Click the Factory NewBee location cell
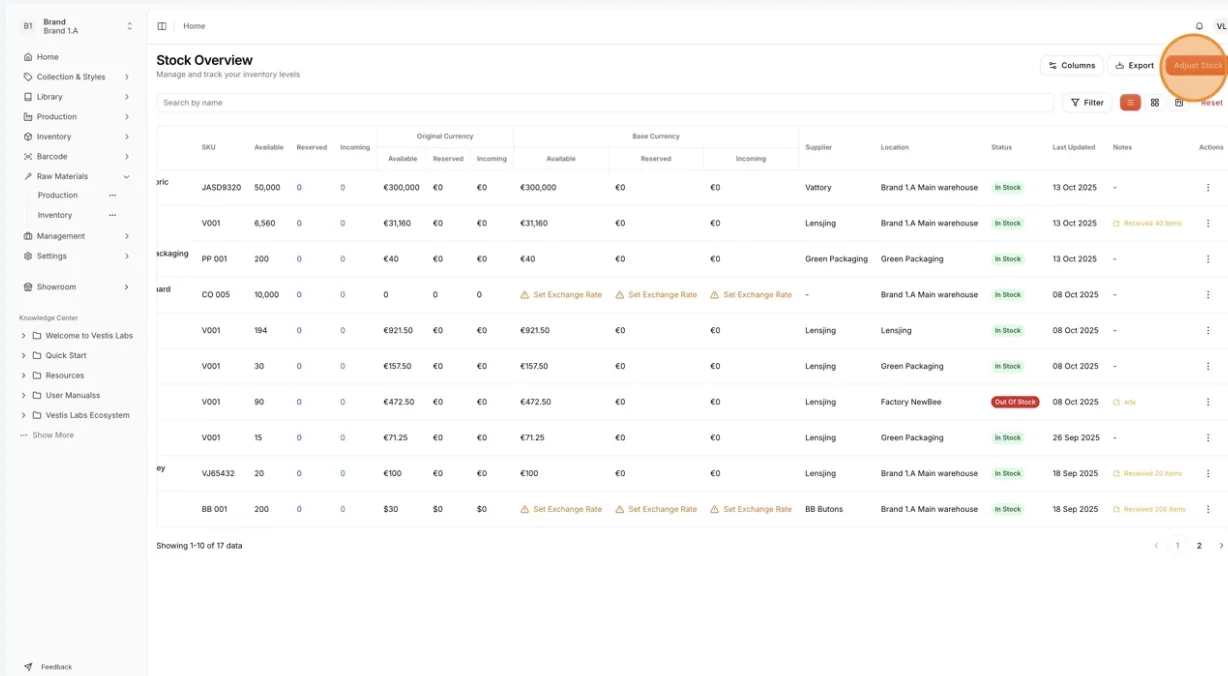This screenshot has width=1228, height=676. point(911,402)
